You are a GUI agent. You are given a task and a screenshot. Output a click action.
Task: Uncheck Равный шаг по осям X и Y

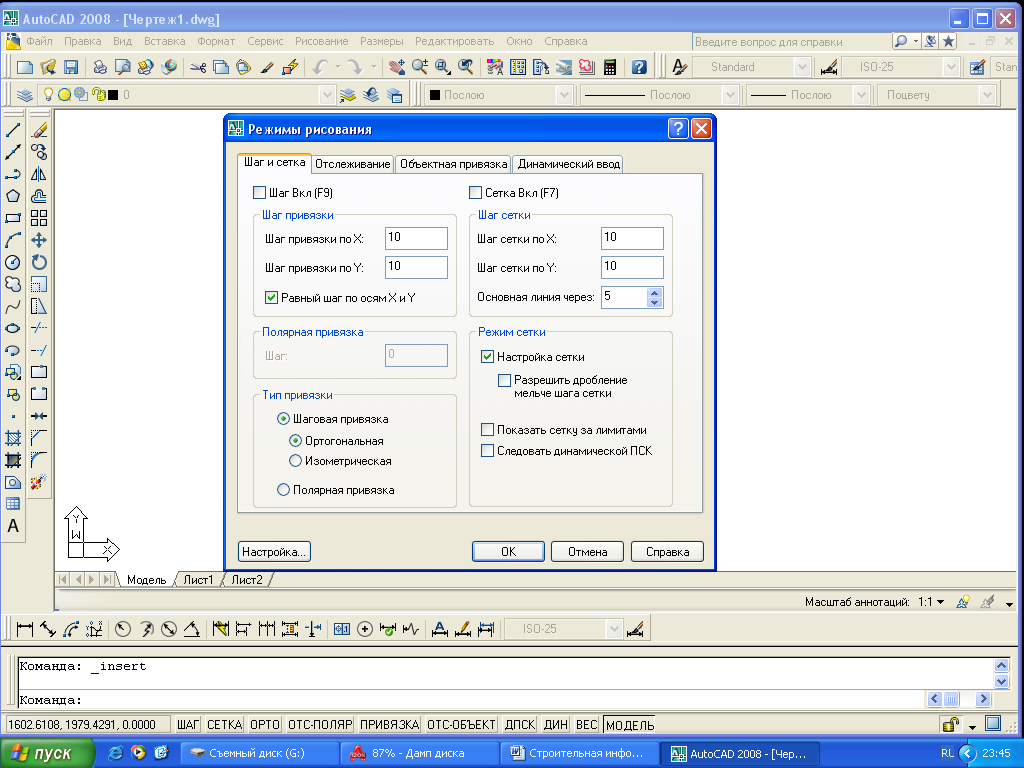(272, 298)
